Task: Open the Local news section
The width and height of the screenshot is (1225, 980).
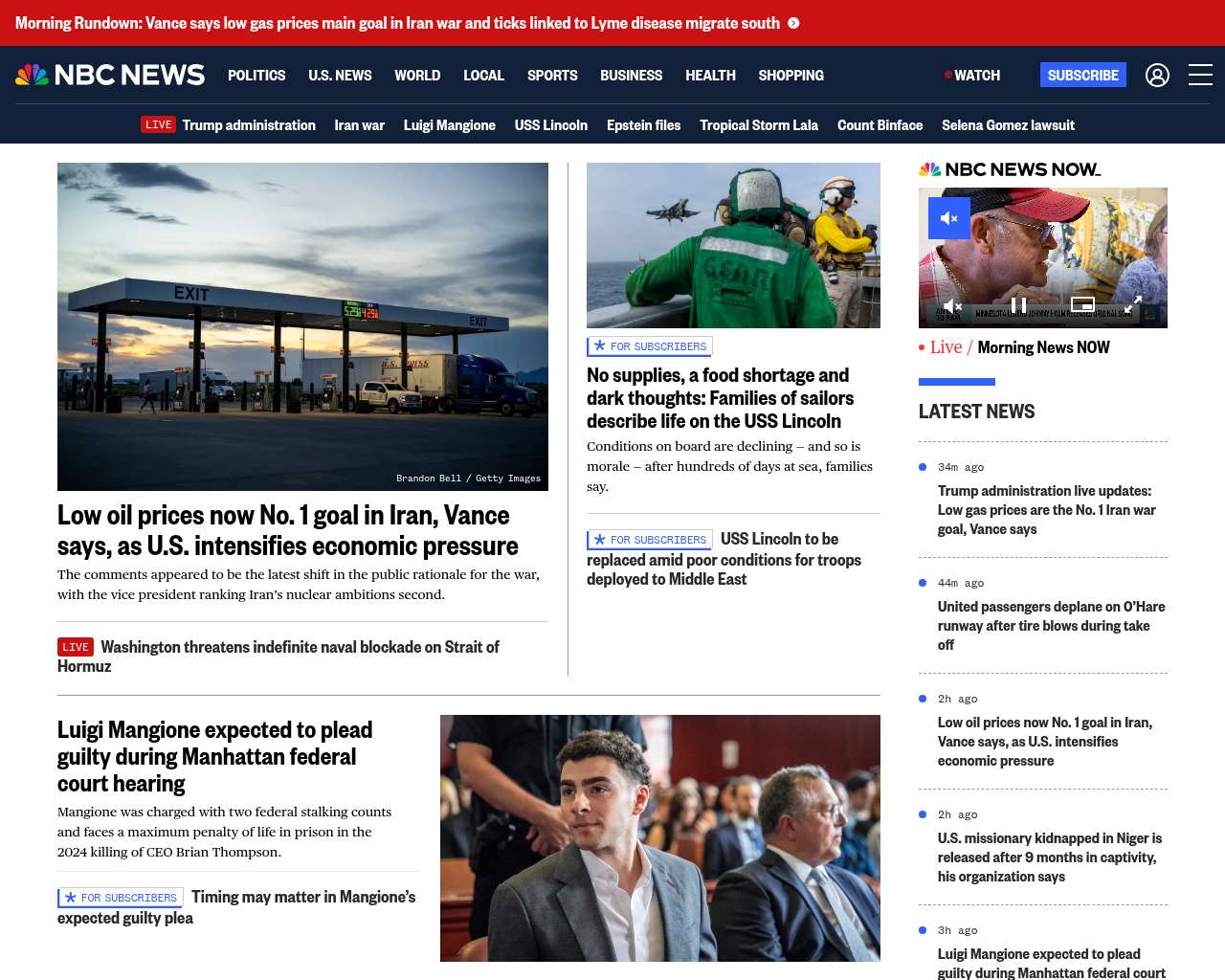Action: click(483, 75)
